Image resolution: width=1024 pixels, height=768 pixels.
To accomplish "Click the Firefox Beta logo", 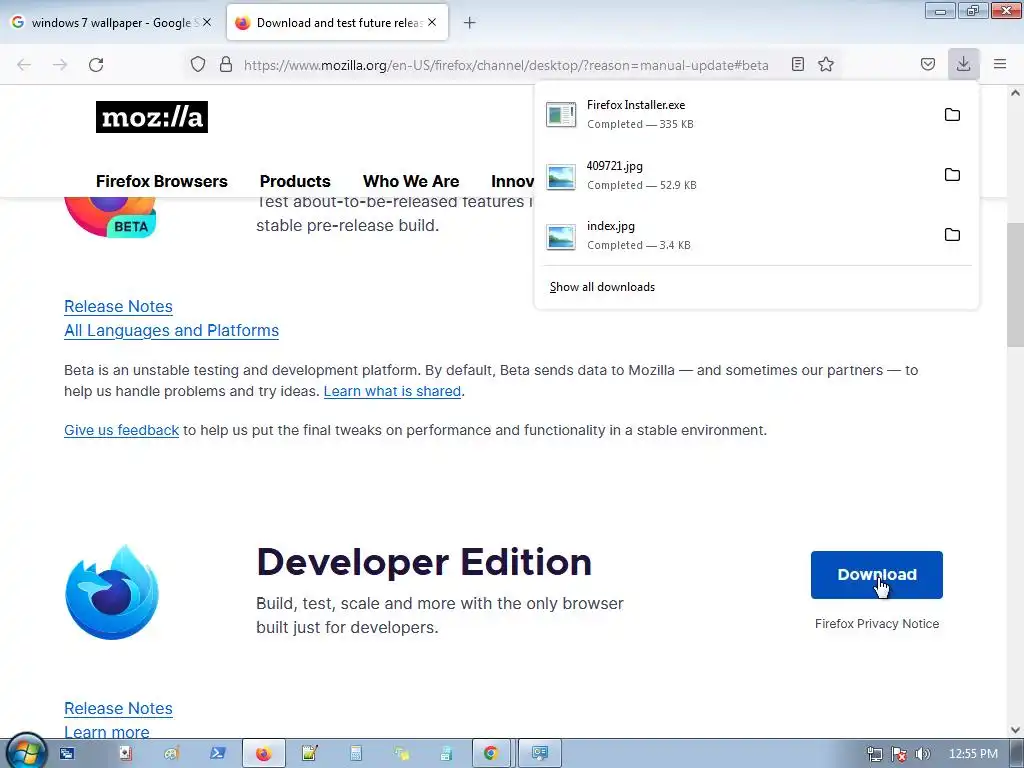I will click(x=111, y=217).
